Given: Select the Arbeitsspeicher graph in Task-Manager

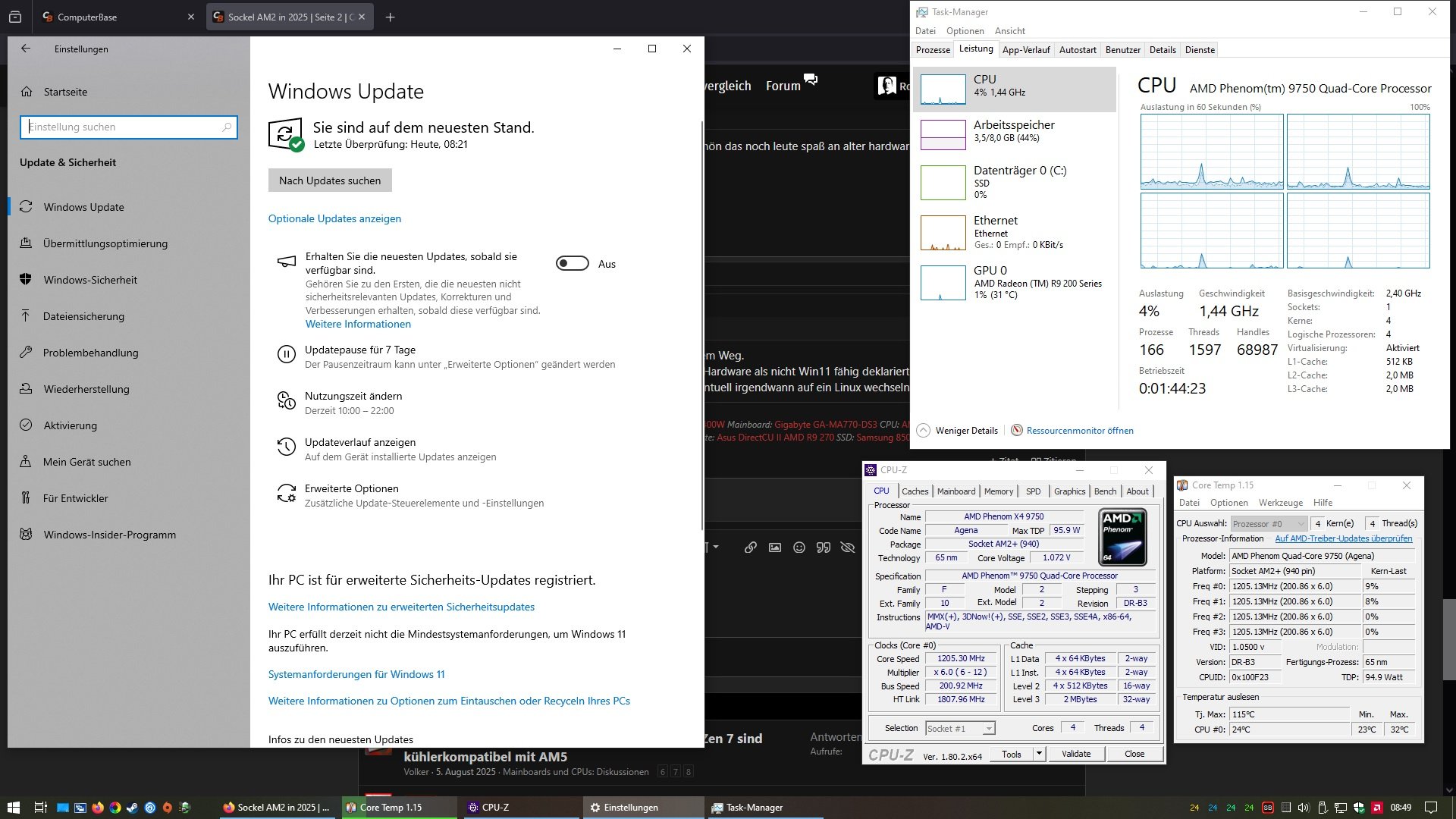Looking at the screenshot, I should click(943, 134).
